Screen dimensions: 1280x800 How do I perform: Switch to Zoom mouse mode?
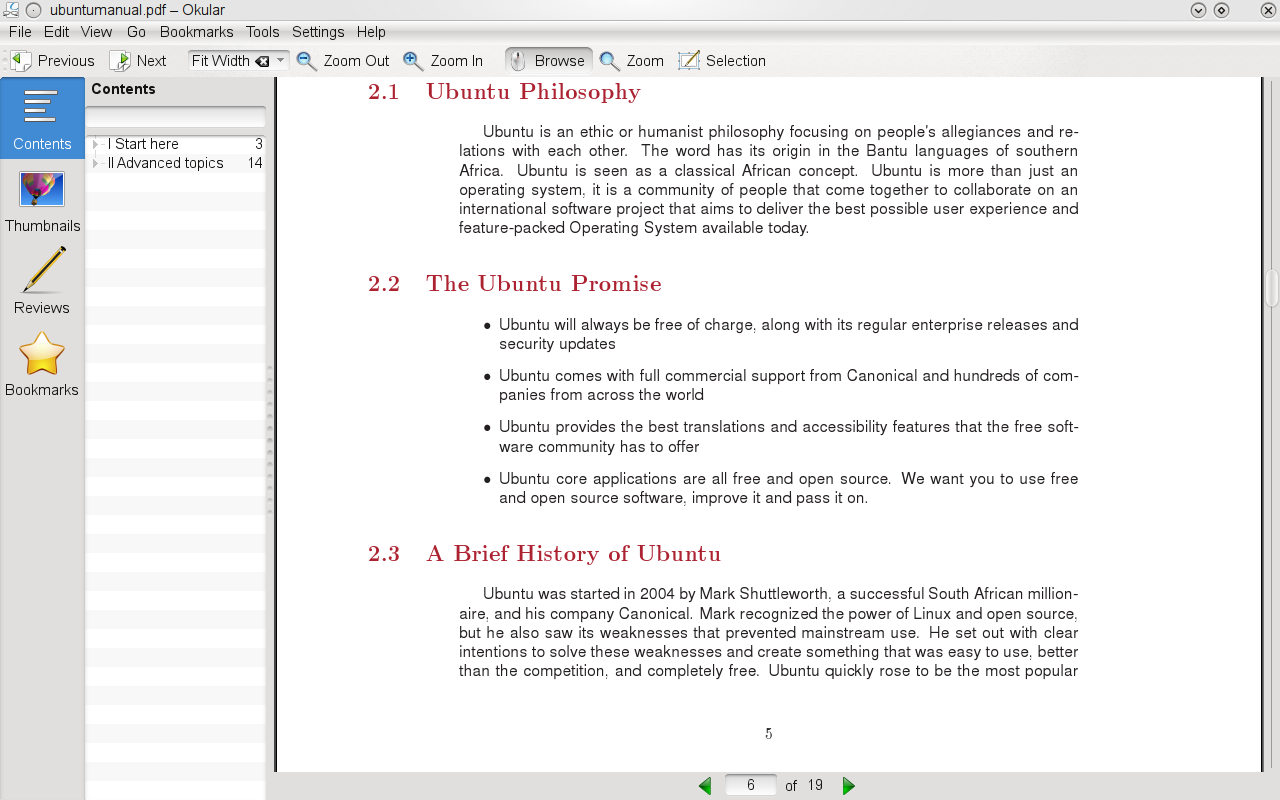632,61
